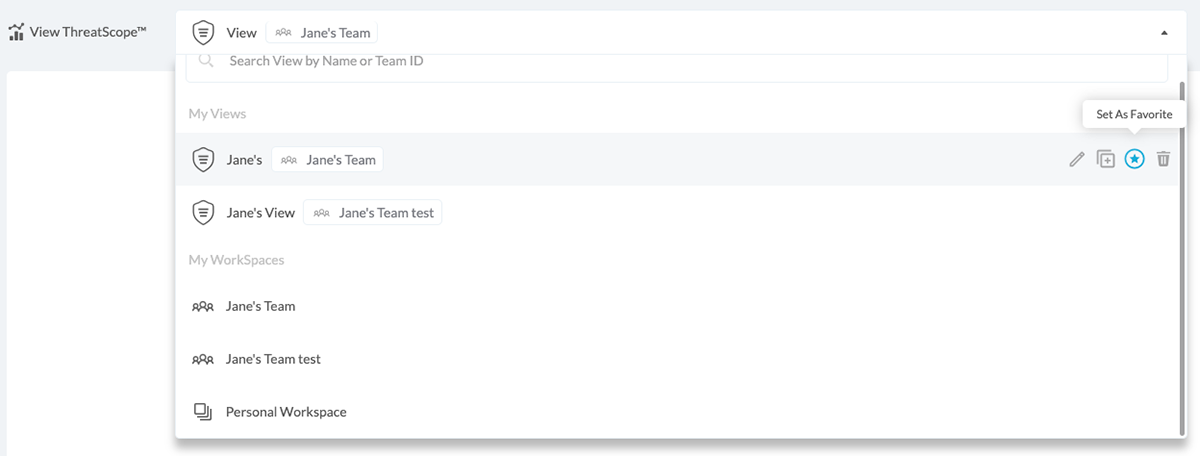
Task: Collapse the View dropdown with the arrow
Action: pyautogui.click(x=1164, y=33)
